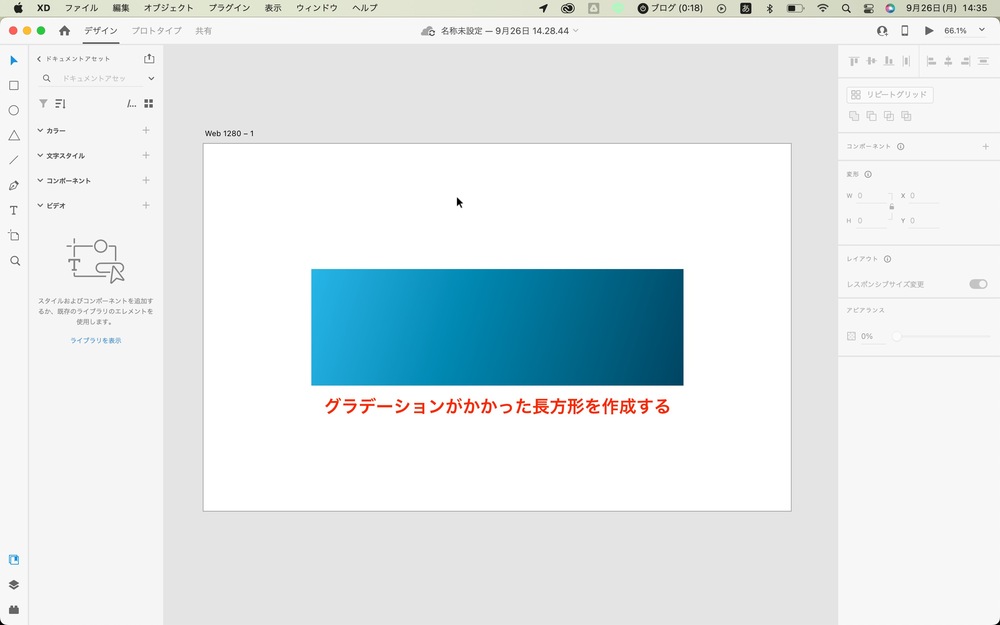Select the Ellipse tool
1000x625 pixels.
pos(14,110)
